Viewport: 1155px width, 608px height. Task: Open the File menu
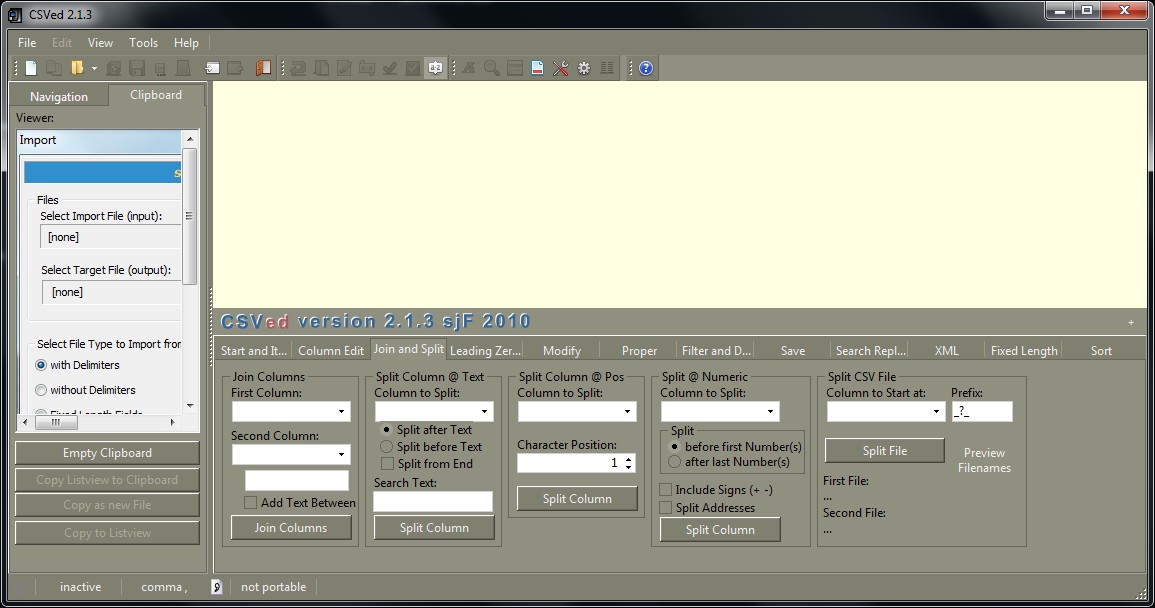(x=27, y=43)
